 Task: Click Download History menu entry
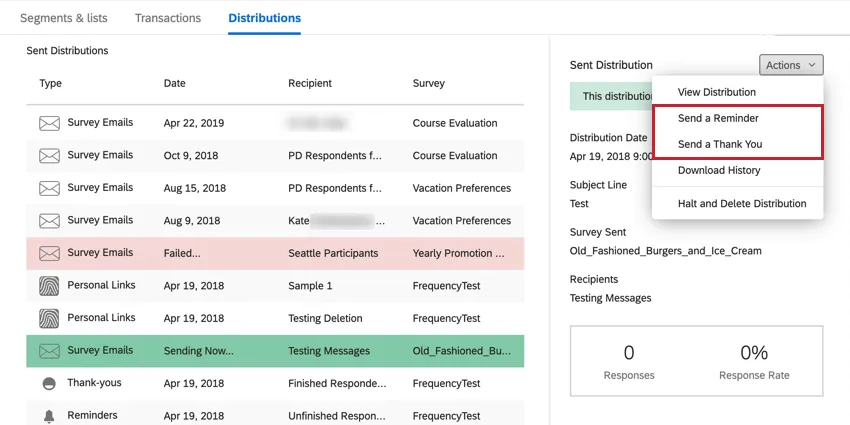point(719,170)
